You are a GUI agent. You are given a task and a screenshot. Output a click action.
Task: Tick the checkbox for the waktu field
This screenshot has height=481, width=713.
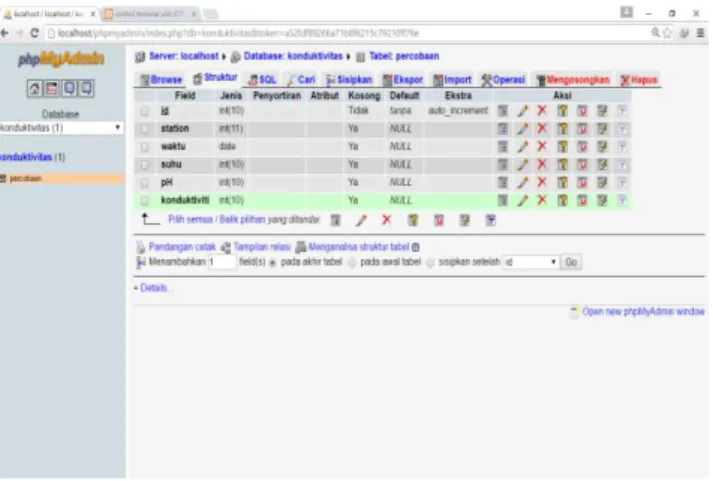click(145, 147)
